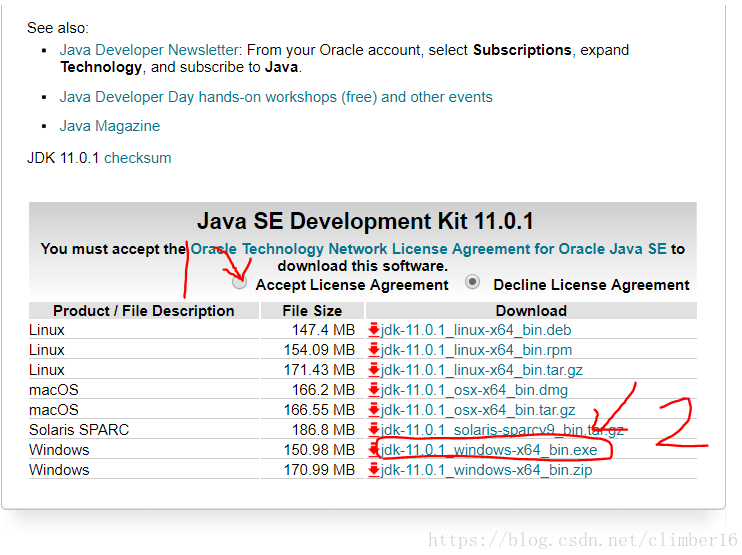Click the Decline License Agreement label text
742x555 pixels.
tap(591, 285)
